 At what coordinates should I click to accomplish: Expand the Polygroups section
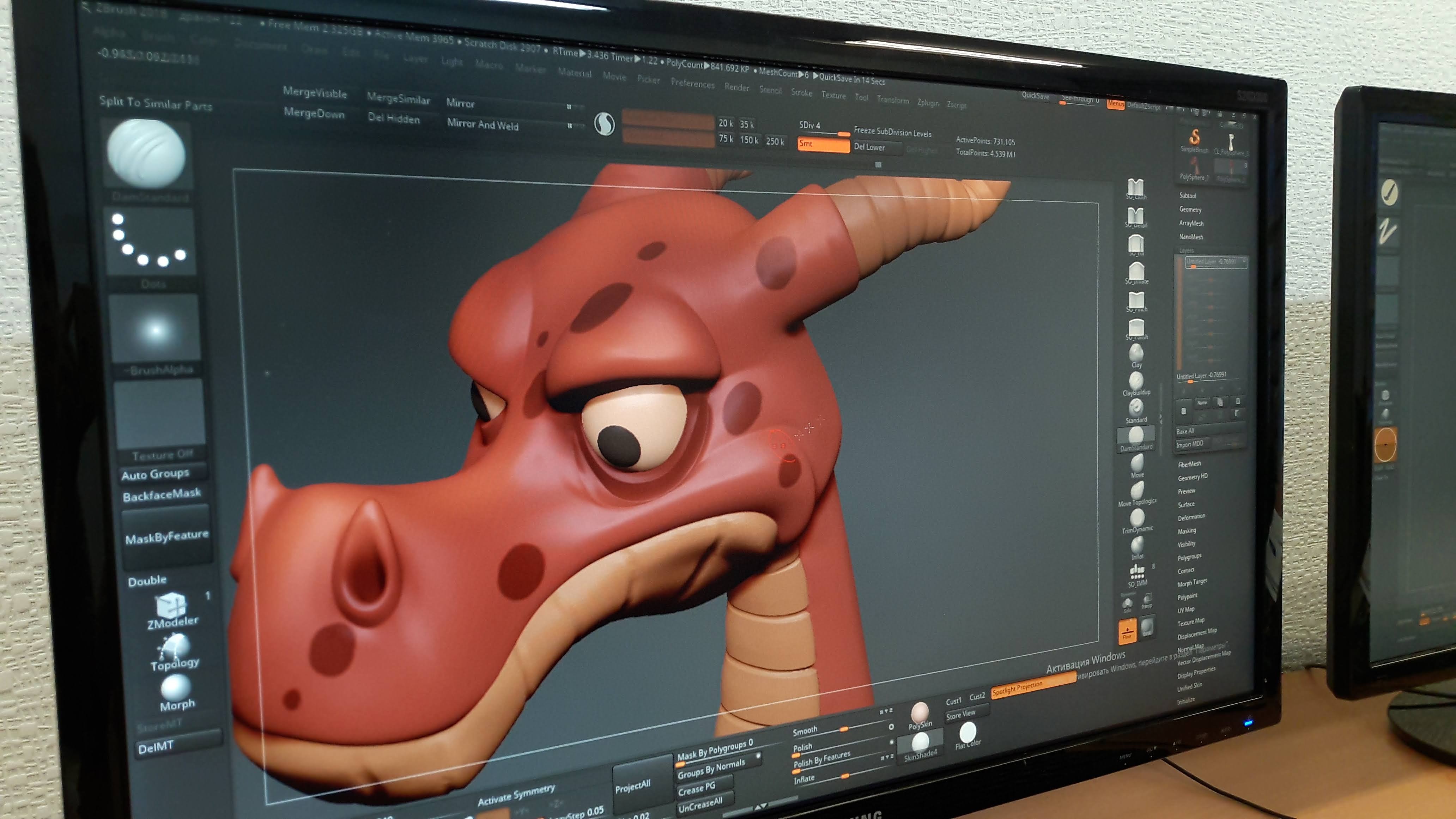(x=1189, y=557)
